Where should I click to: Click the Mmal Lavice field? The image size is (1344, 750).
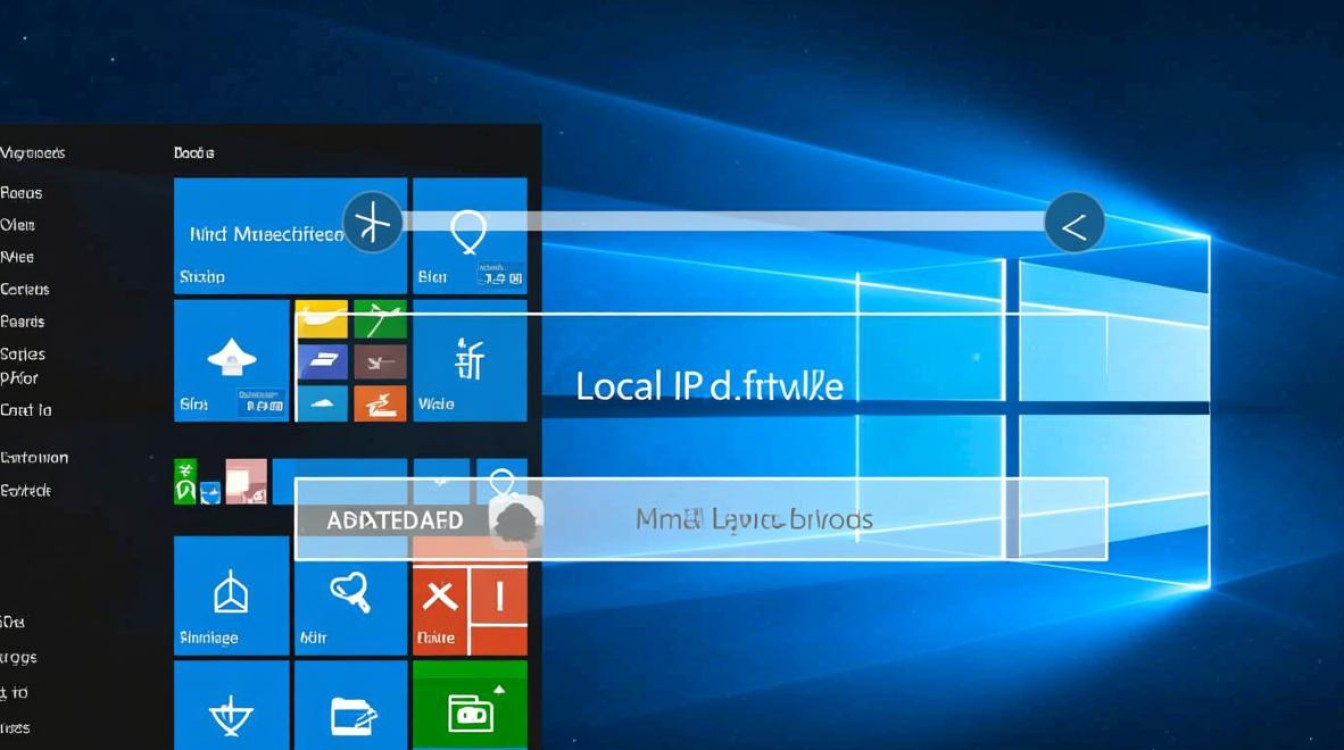[x=754, y=520]
